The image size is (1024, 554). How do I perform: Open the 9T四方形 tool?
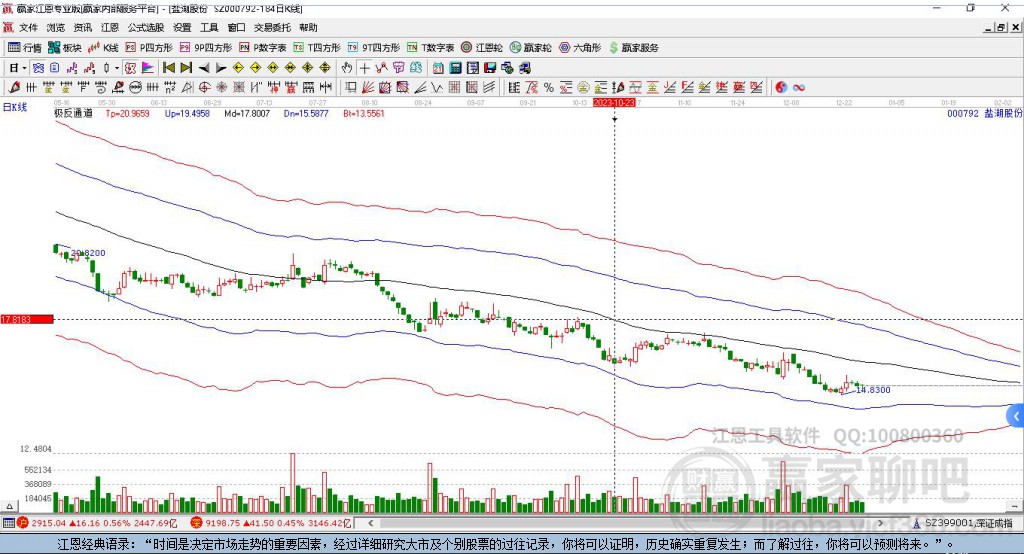[x=374, y=48]
